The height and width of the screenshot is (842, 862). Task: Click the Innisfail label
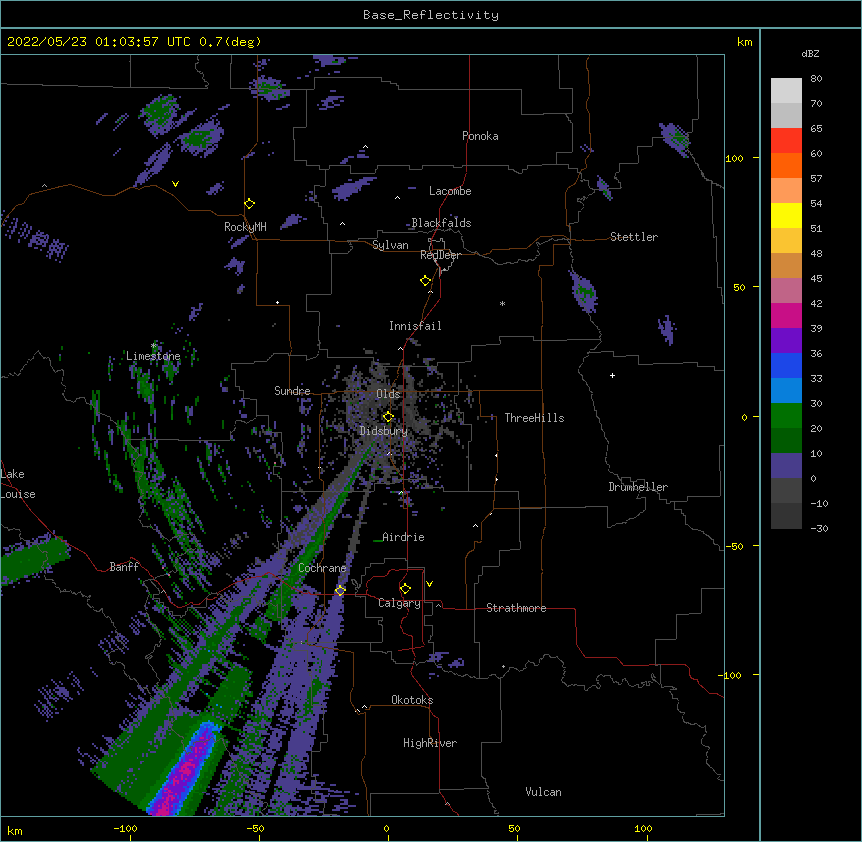click(x=415, y=326)
